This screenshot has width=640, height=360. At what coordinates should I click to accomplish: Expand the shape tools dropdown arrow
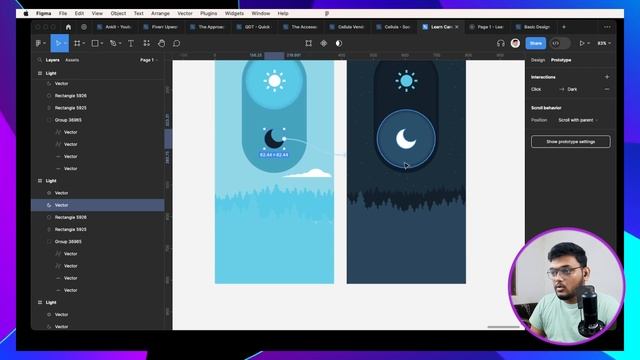point(102,43)
